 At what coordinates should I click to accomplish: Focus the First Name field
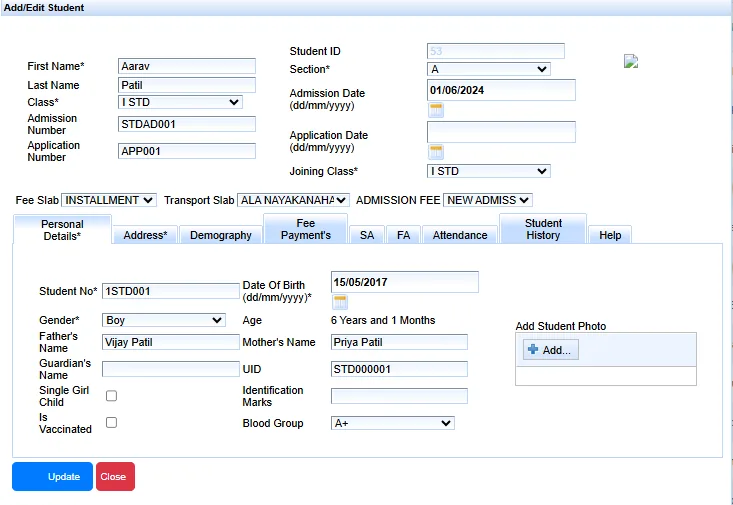pyautogui.click(x=187, y=66)
